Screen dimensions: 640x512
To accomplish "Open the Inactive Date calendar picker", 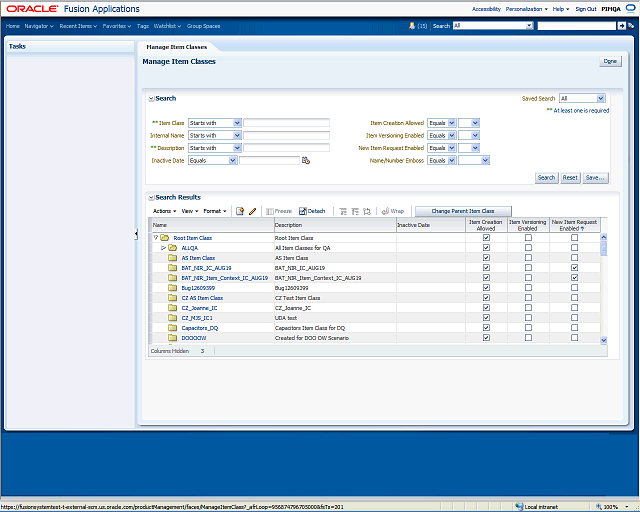I will tap(306, 160).
